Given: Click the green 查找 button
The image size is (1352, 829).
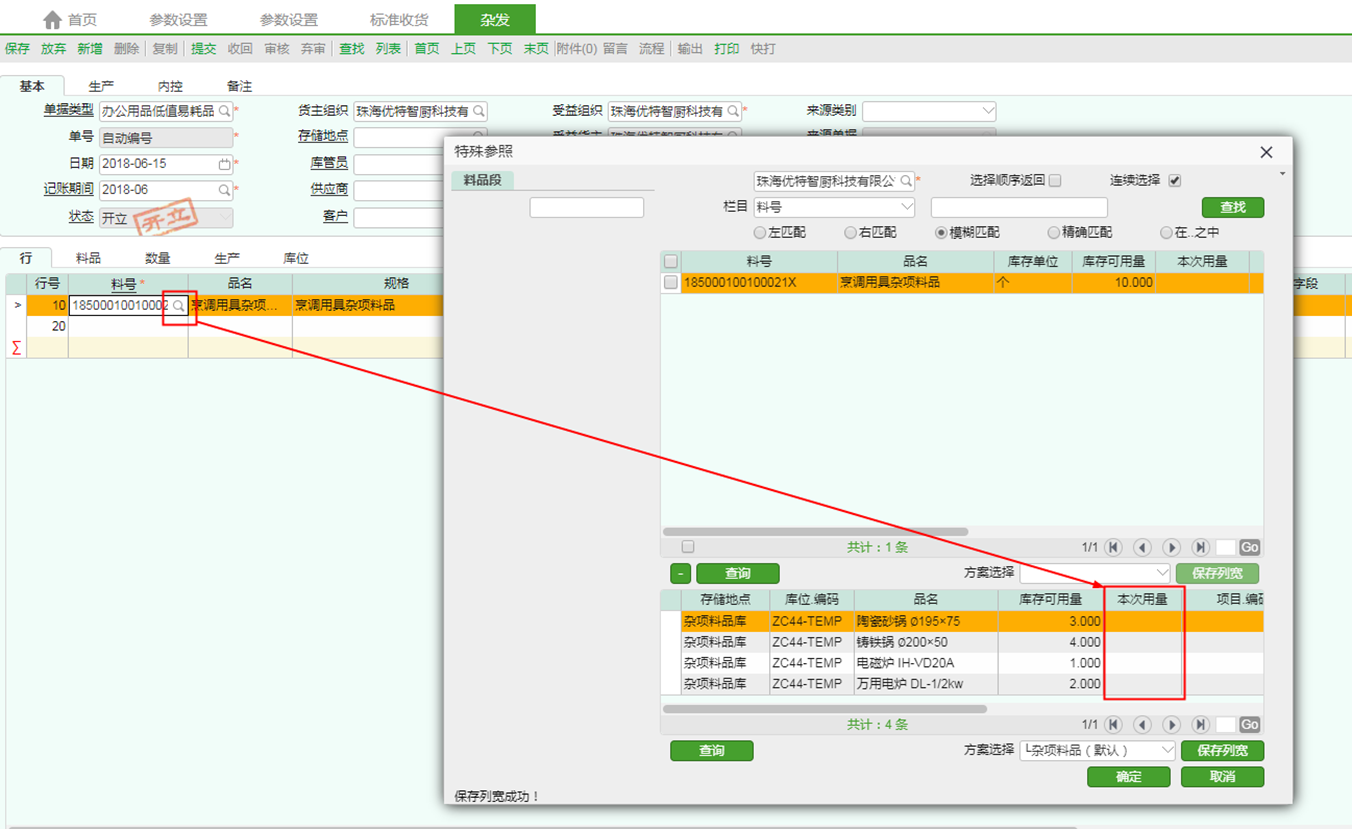Looking at the screenshot, I should (1232, 207).
